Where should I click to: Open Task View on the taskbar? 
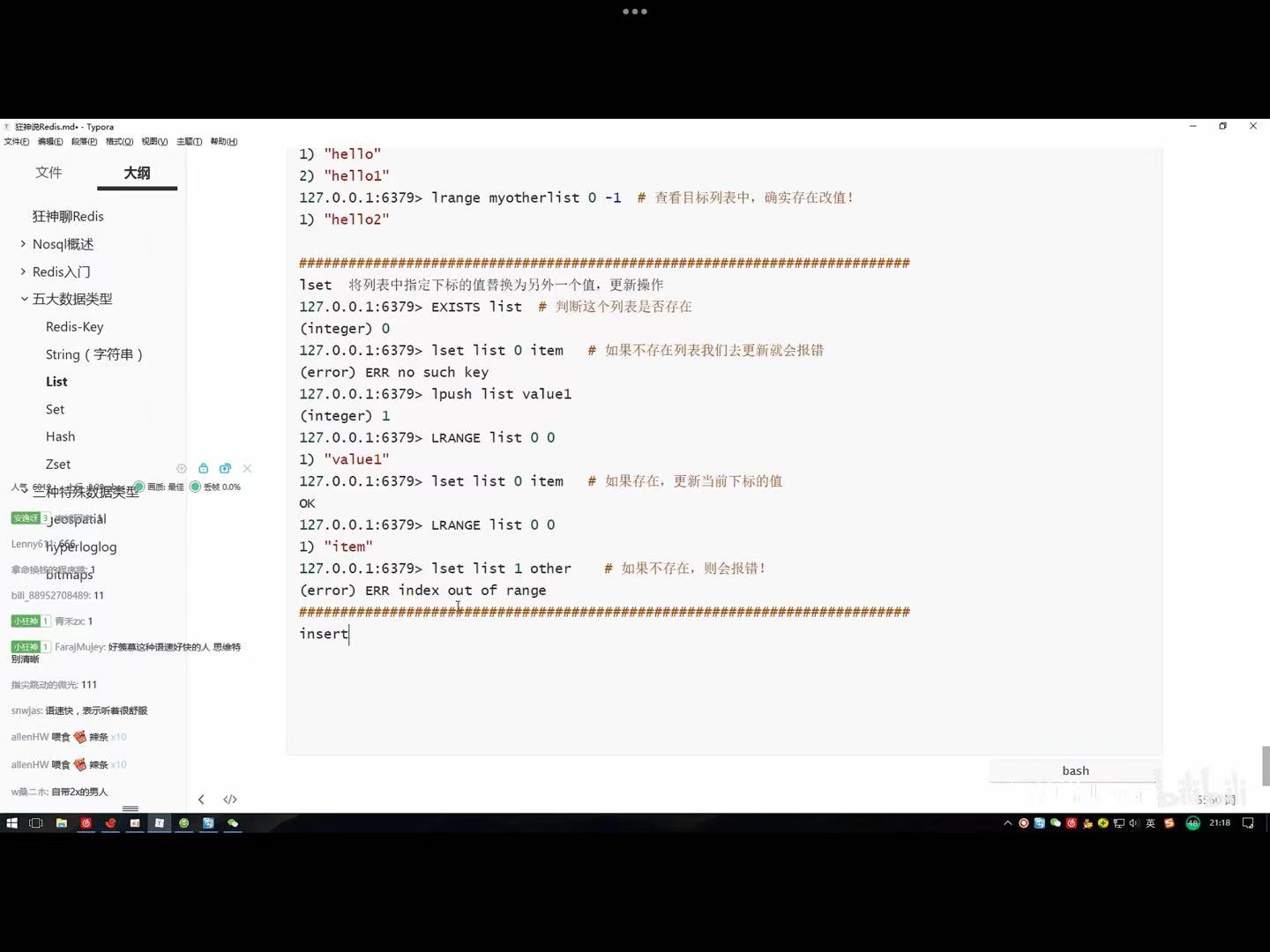pyautogui.click(x=36, y=823)
